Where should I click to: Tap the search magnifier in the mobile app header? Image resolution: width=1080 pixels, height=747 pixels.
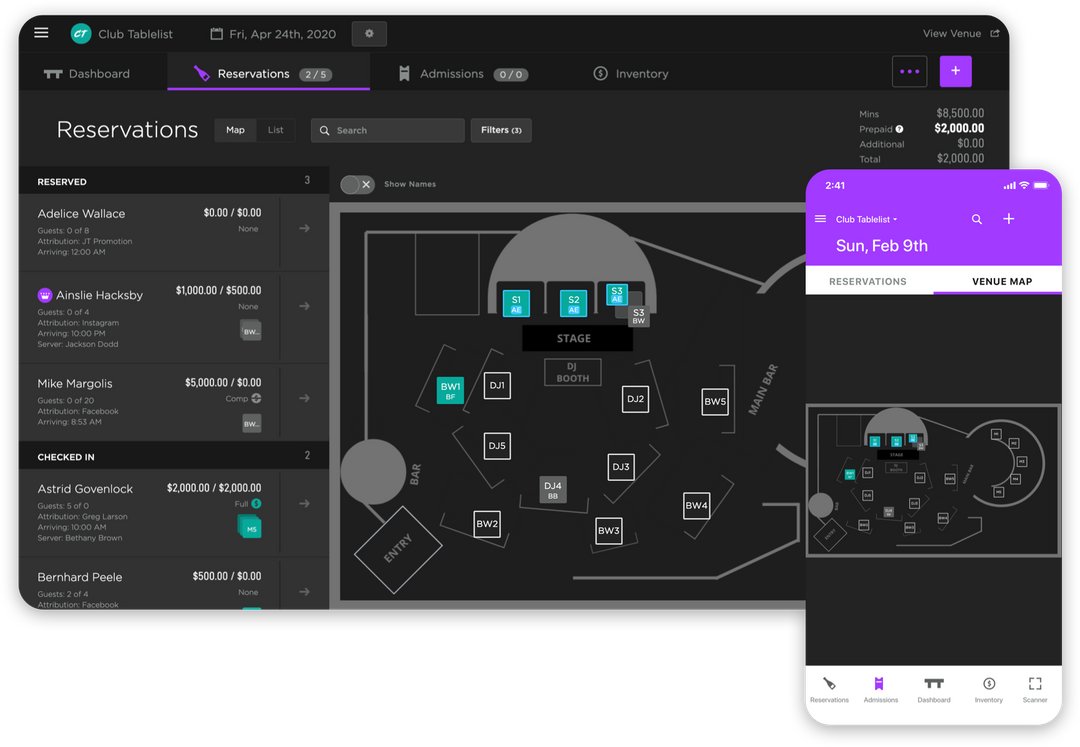coord(977,218)
